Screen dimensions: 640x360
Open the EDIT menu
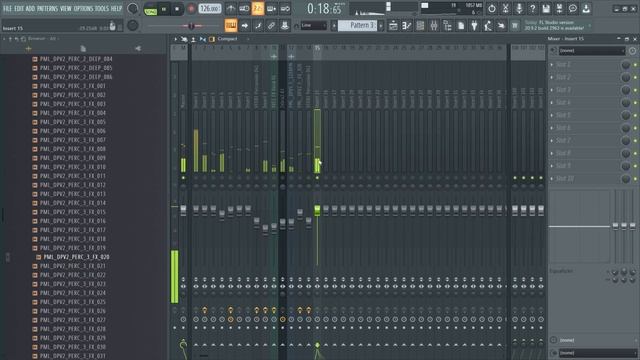(19, 9)
